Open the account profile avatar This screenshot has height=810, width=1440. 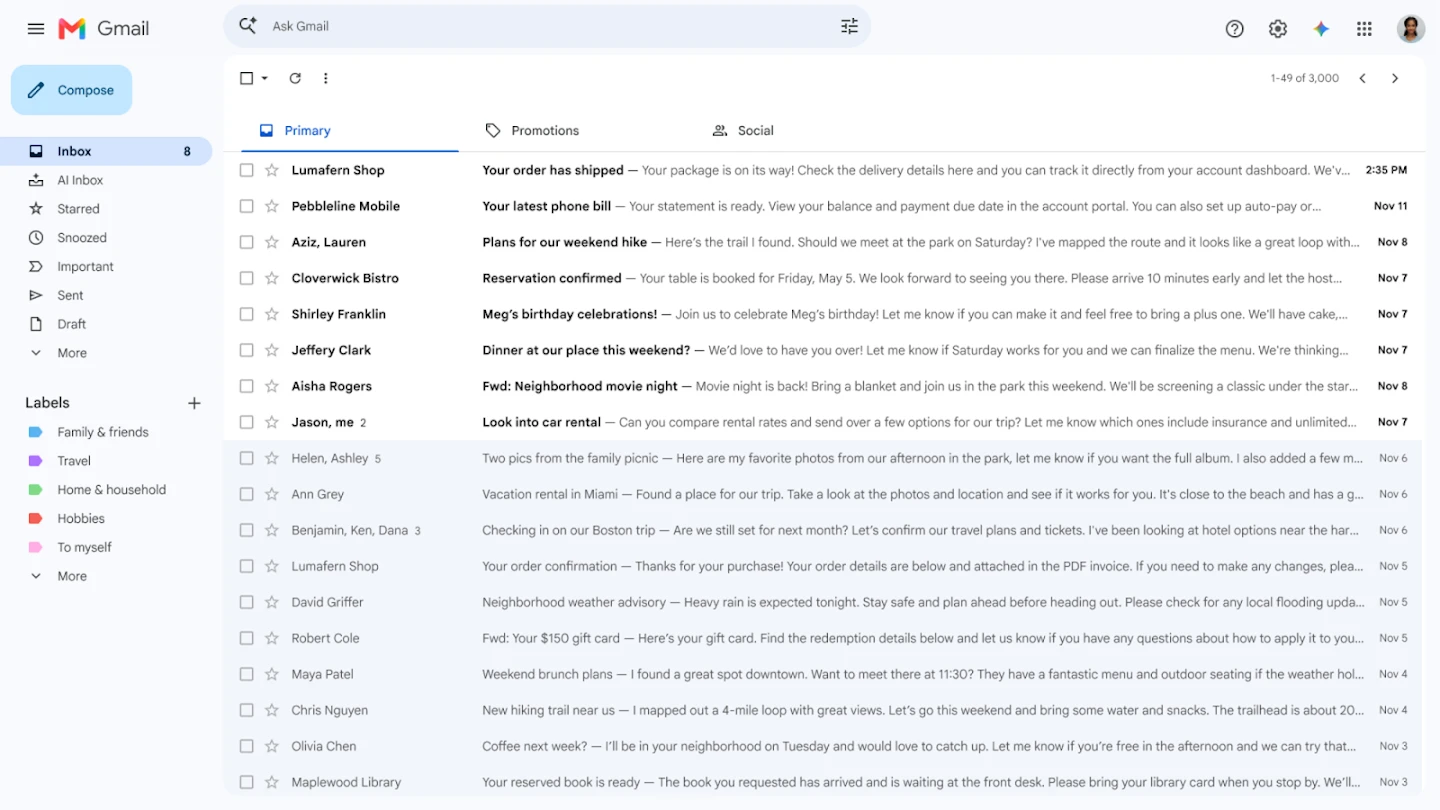[1410, 29]
